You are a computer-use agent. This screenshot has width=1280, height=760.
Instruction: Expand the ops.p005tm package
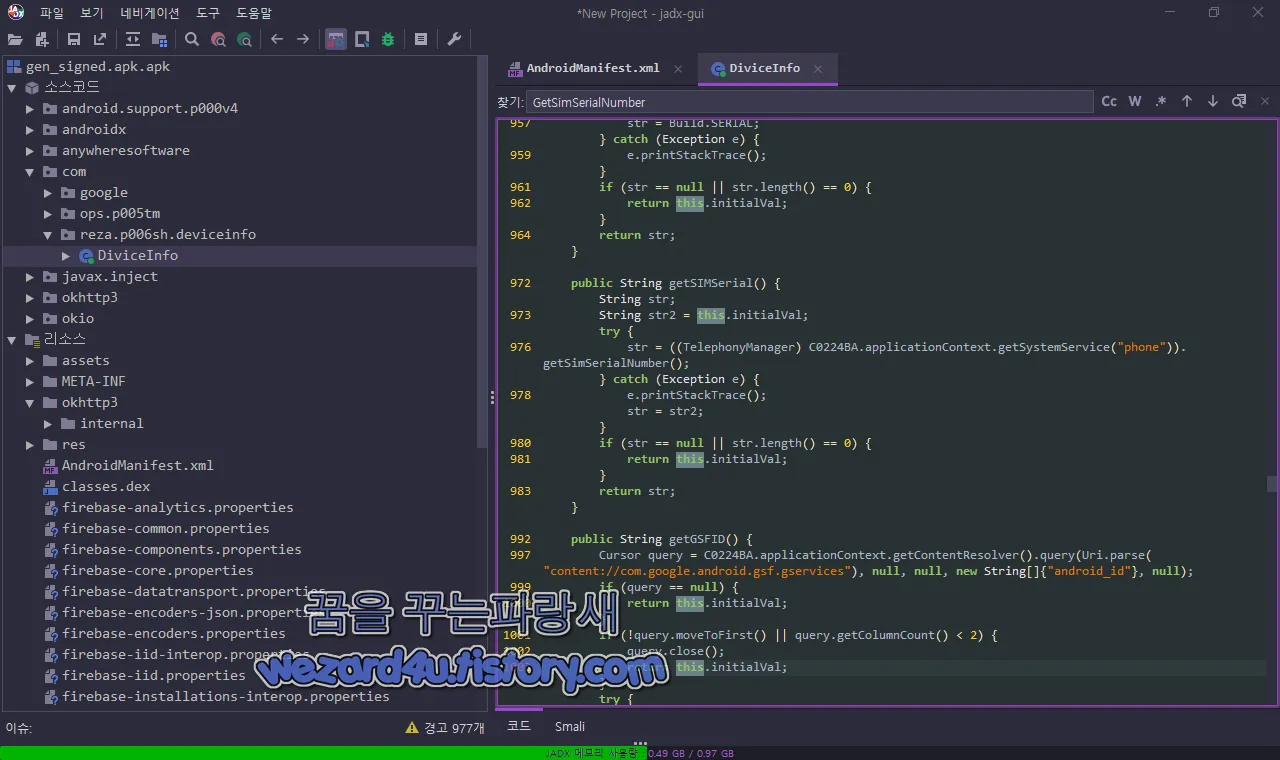point(48,214)
